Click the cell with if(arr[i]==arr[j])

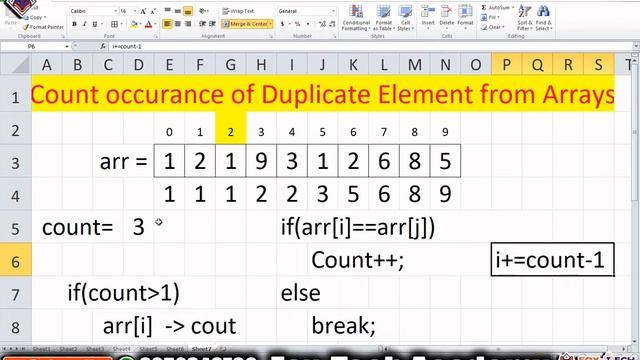coord(358,227)
